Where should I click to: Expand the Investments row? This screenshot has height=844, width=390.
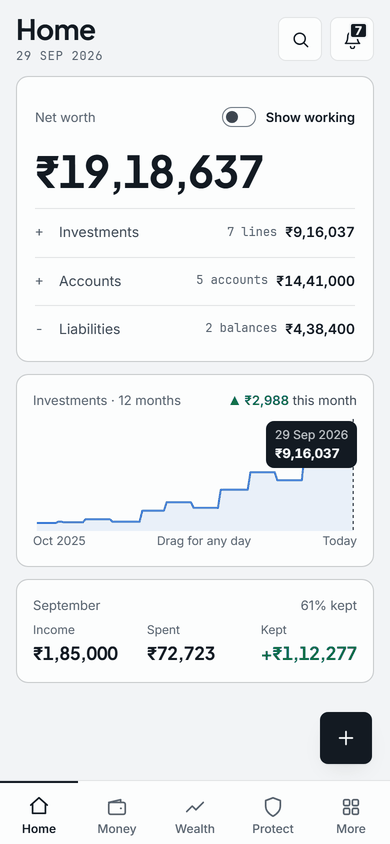point(195,233)
